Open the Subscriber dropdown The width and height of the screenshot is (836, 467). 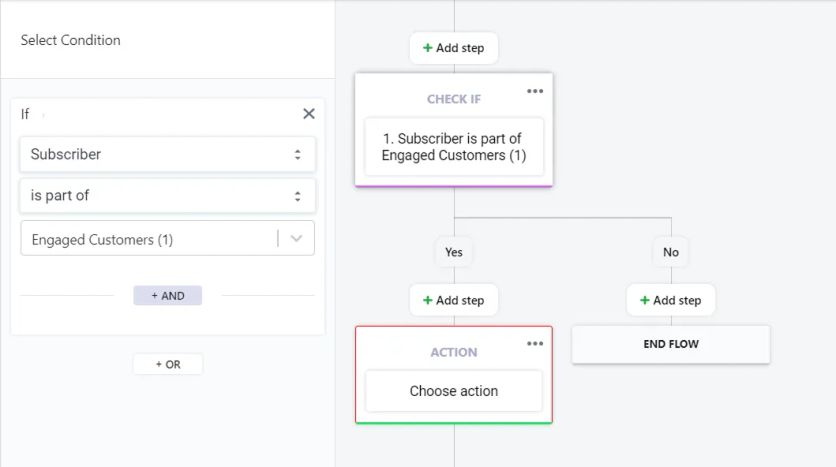167,154
